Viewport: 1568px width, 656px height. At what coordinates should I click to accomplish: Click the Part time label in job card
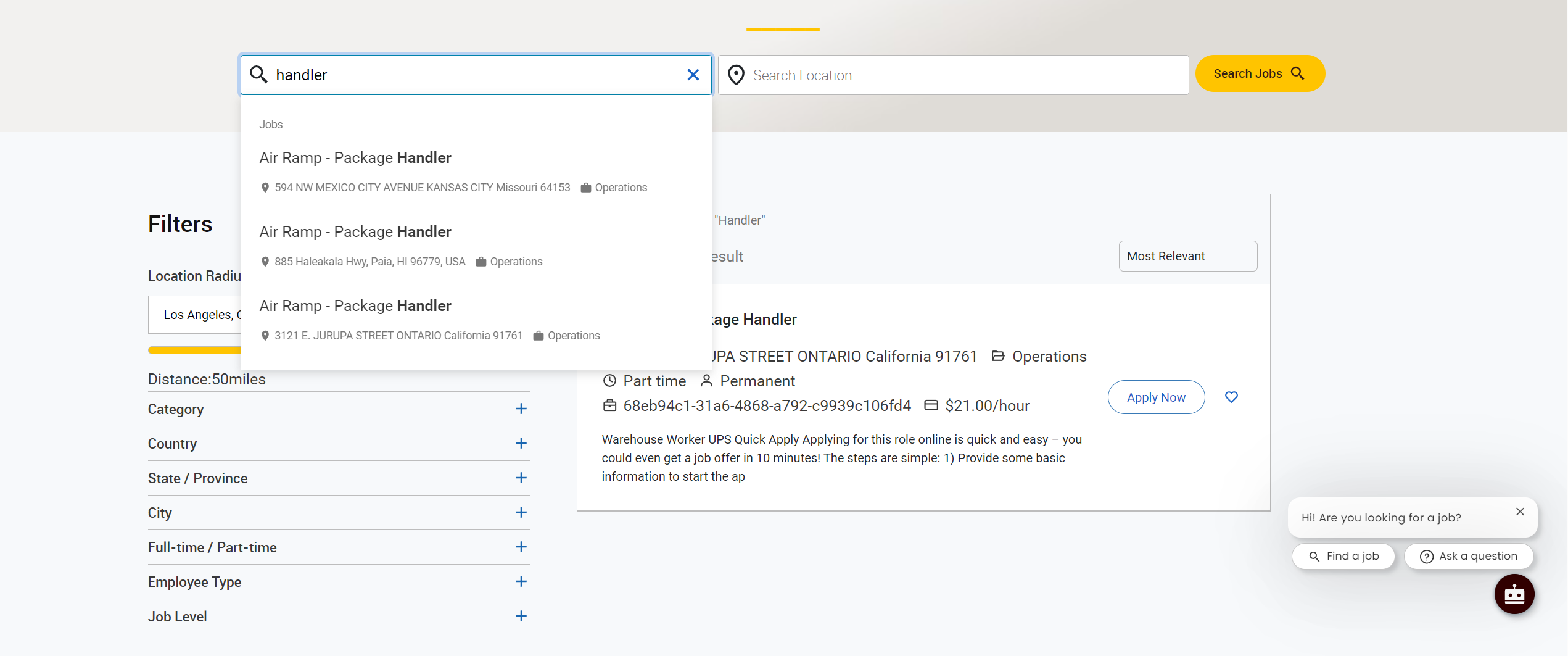(x=654, y=381)
